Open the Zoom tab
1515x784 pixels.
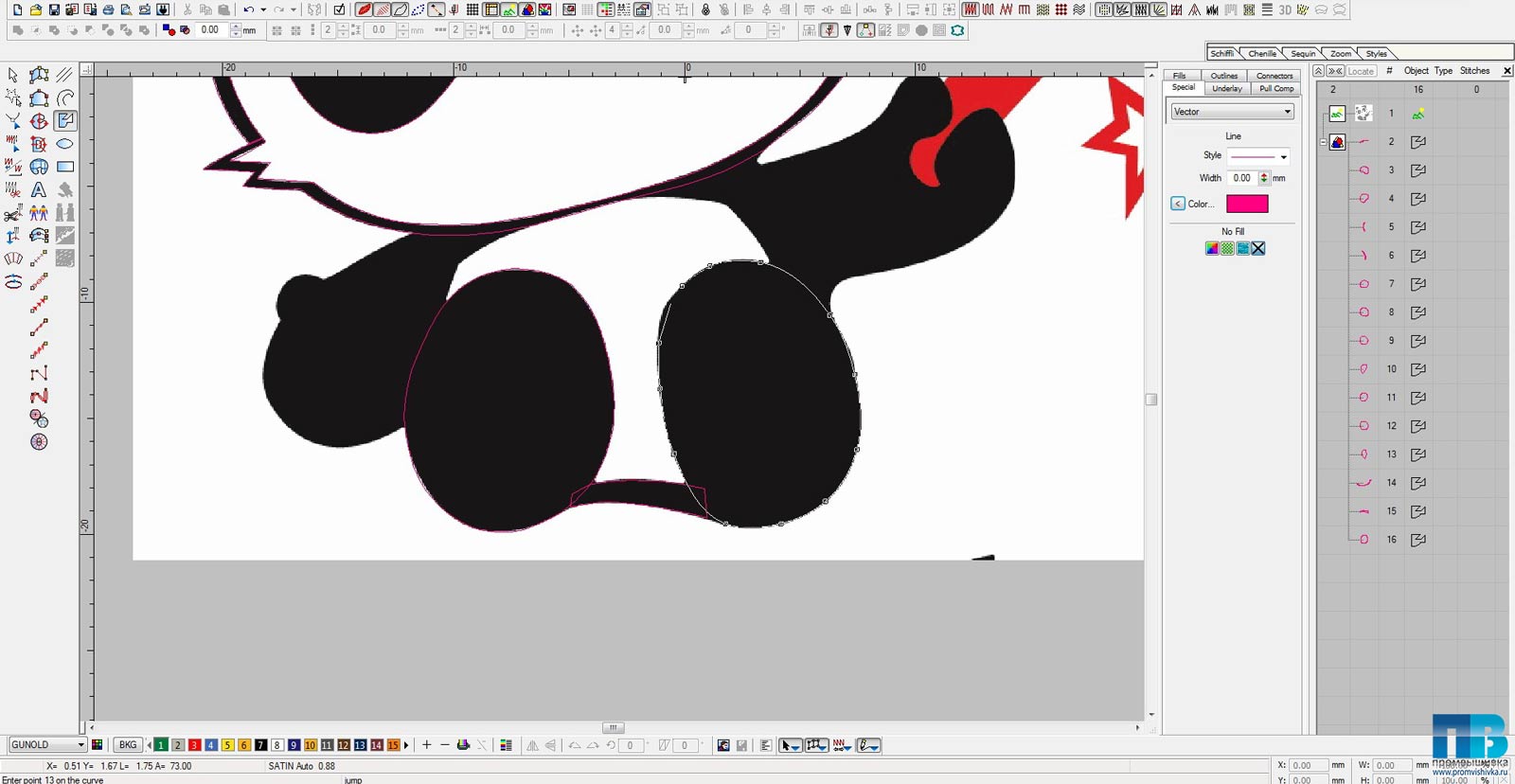(x=1341, y=53)
